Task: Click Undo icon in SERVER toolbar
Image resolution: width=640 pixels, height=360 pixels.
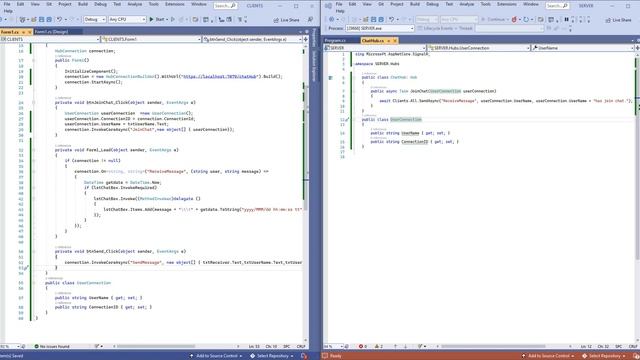Action: 391,19
